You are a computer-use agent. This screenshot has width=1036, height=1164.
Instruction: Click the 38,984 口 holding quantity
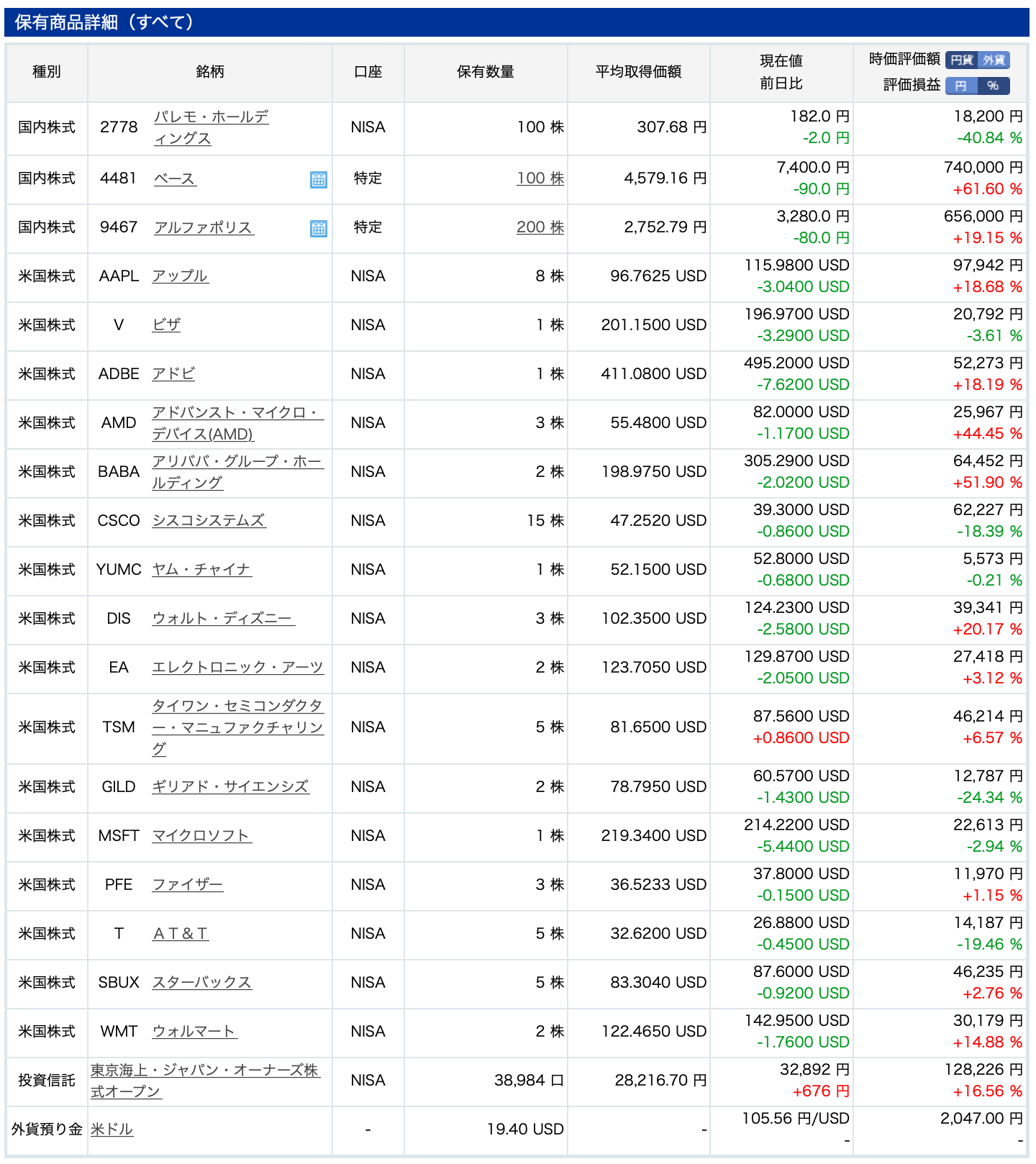[x=529, y=1081]
